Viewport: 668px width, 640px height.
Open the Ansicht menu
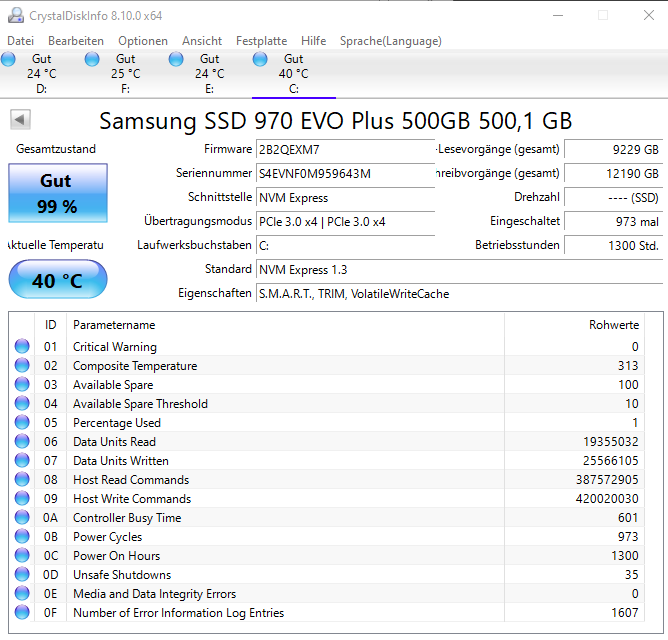pyautogui.click(x=202, y=41)
